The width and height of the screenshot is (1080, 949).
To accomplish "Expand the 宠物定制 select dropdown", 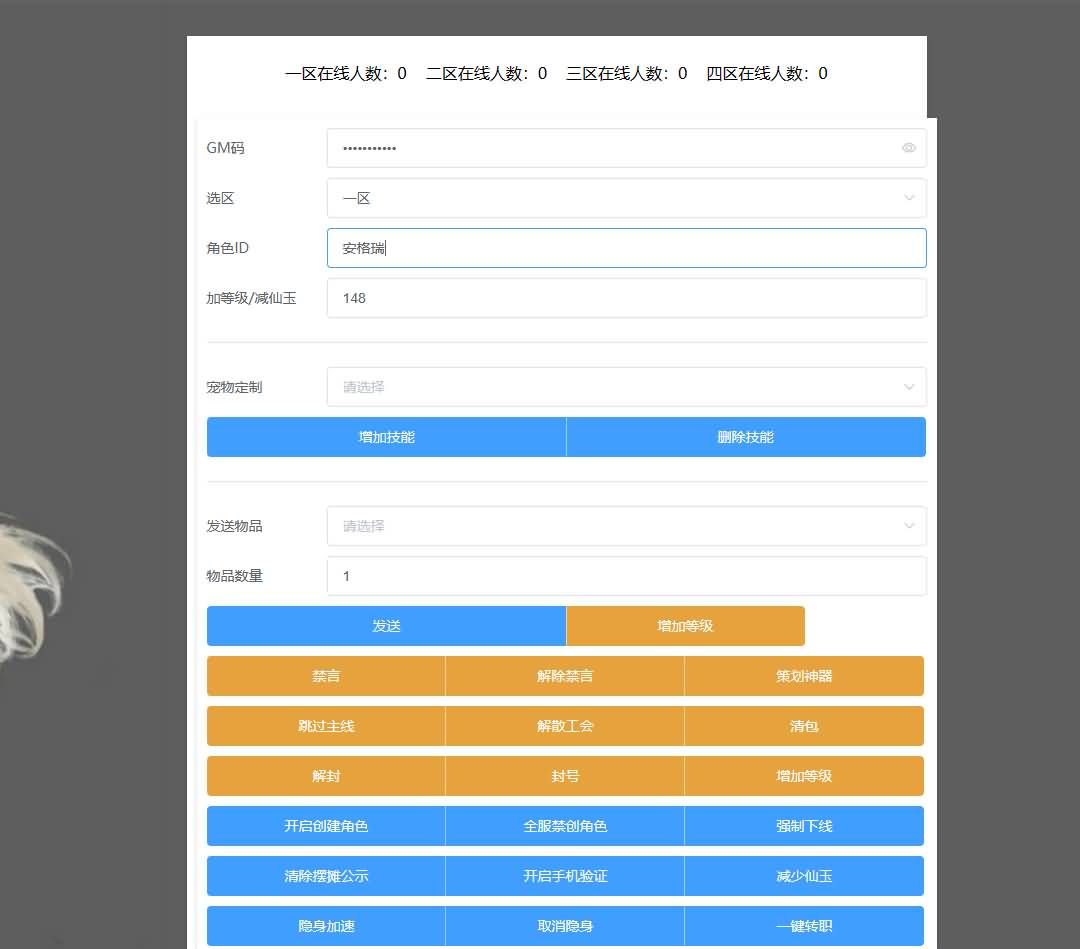I will 625,387.
